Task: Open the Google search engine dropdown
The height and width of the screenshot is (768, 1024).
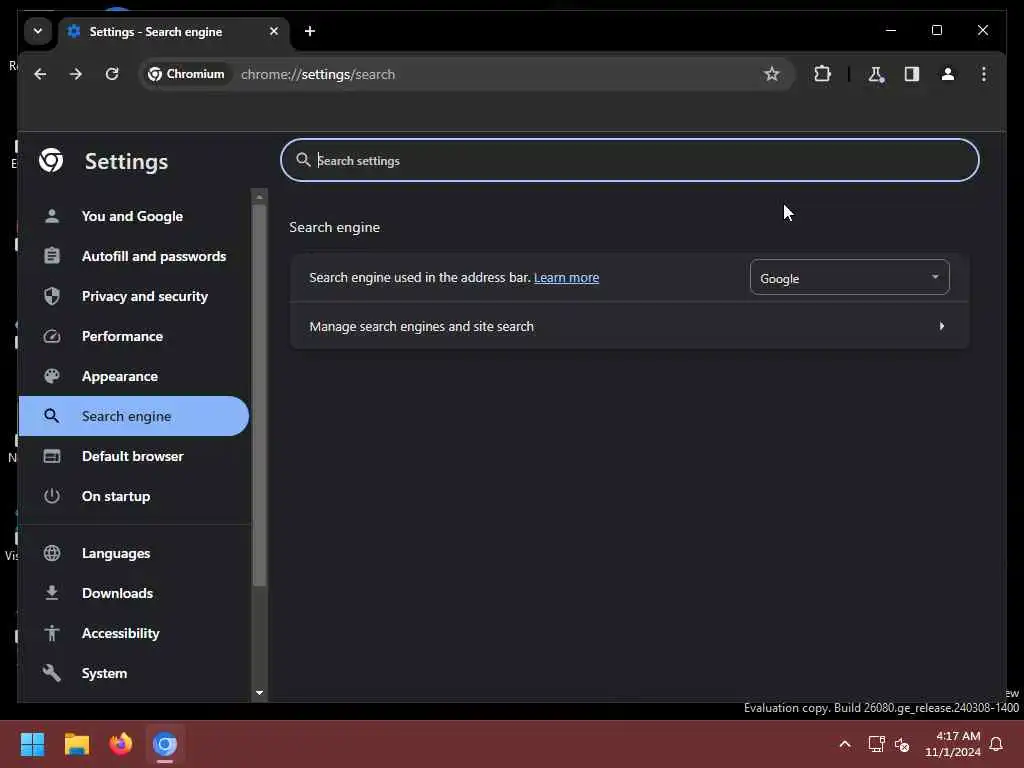Action: [x=849, y=278]
